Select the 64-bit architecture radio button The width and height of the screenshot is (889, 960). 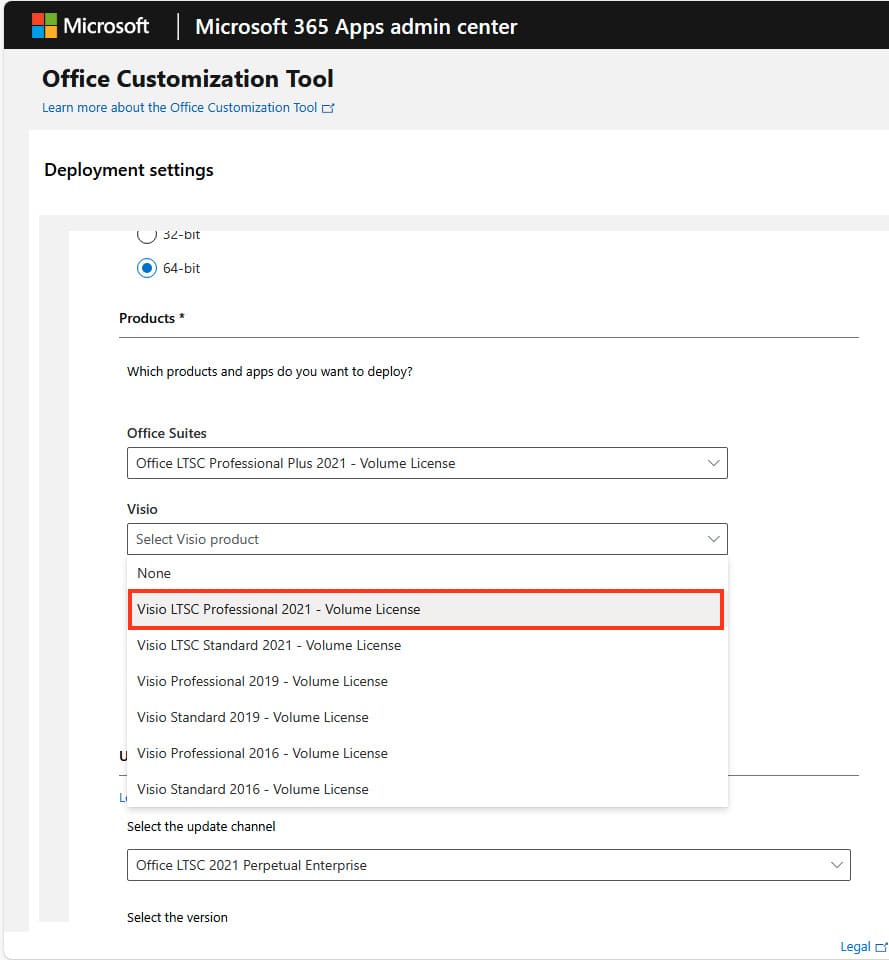(x=147, y=268)
